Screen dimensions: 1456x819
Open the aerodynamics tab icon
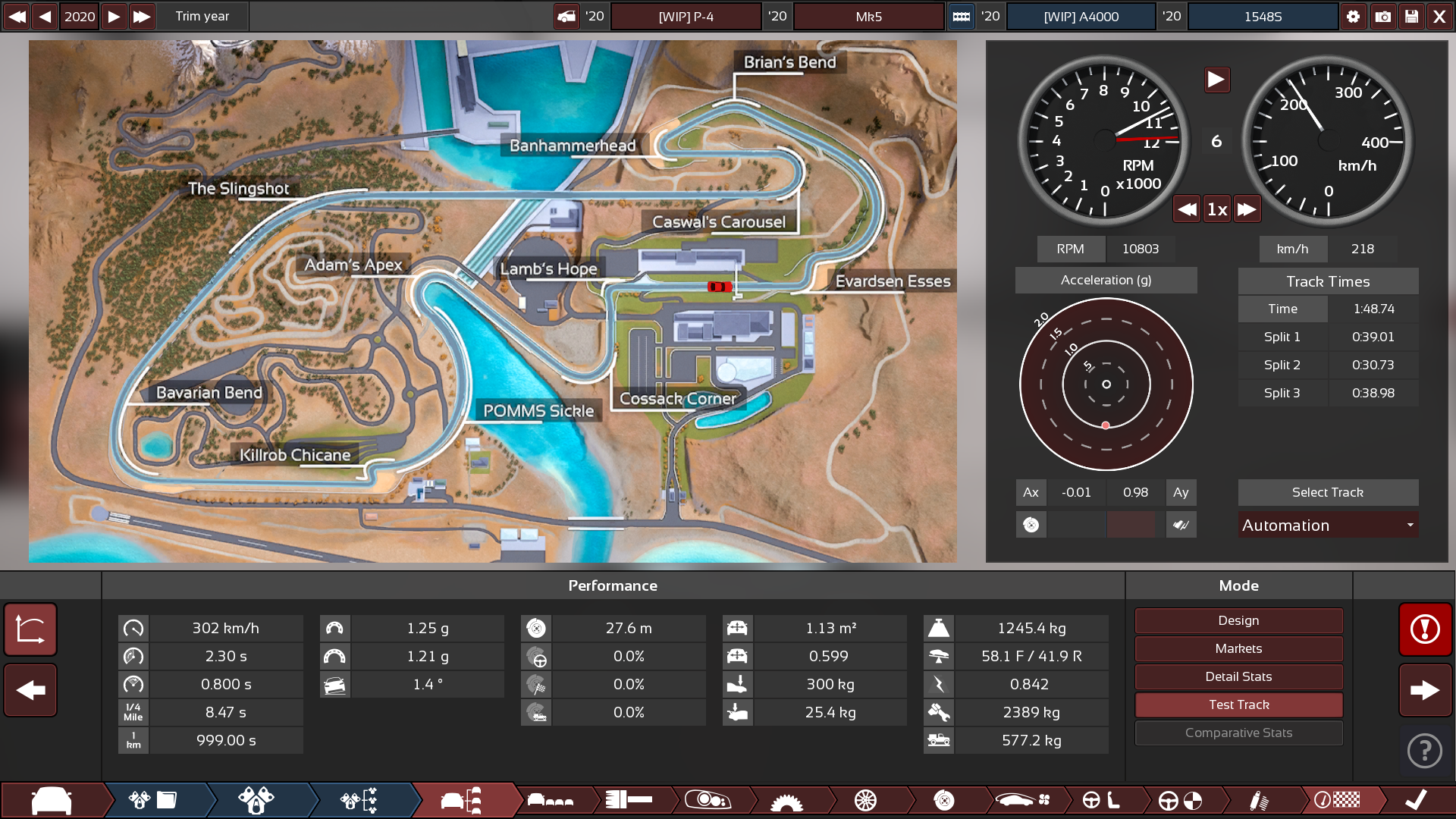tap(1022, 800)
